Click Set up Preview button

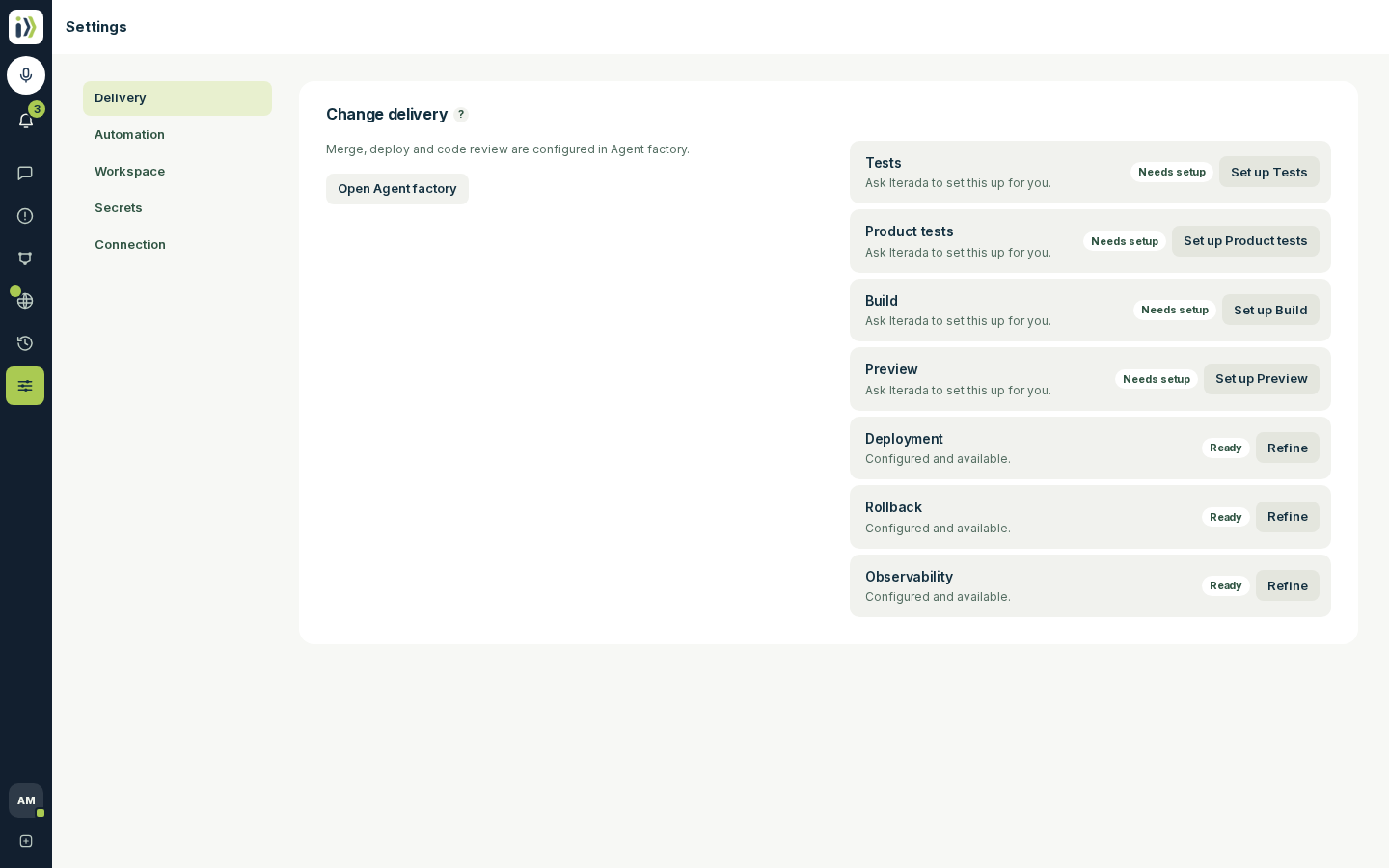point(1262,379)
